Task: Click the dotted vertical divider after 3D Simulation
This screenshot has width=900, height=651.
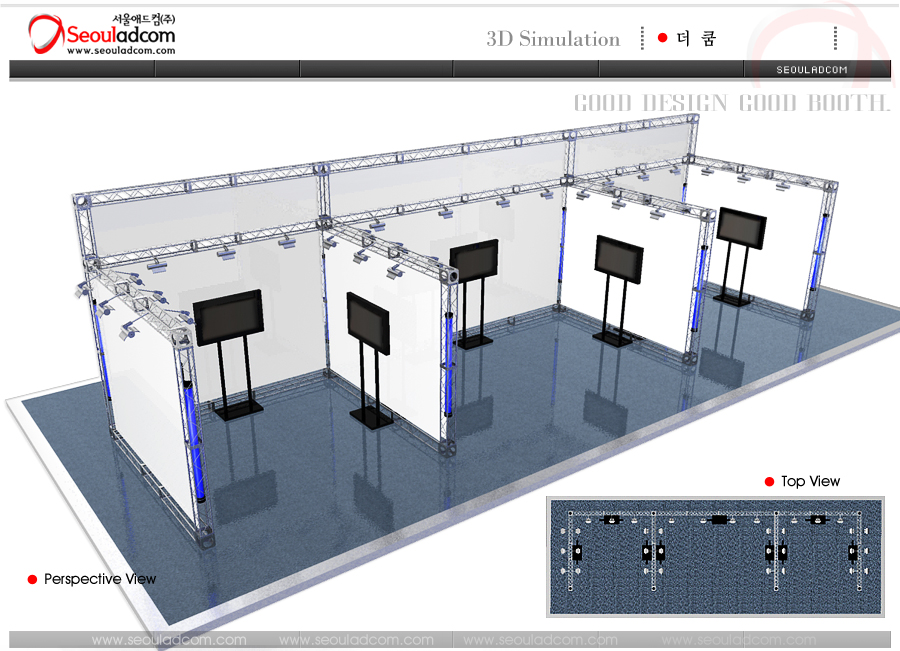Action: coord(642,38)
